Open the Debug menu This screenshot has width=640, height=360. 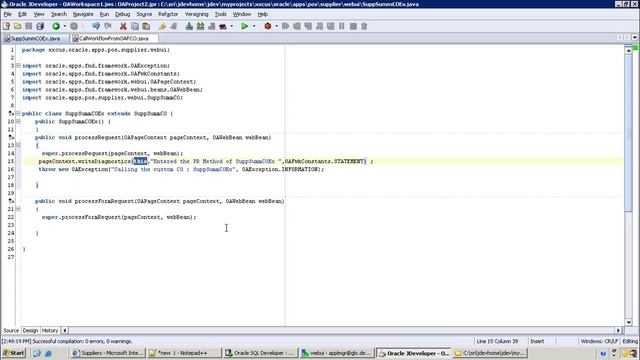pyautogui.click(x=122, y=14)
